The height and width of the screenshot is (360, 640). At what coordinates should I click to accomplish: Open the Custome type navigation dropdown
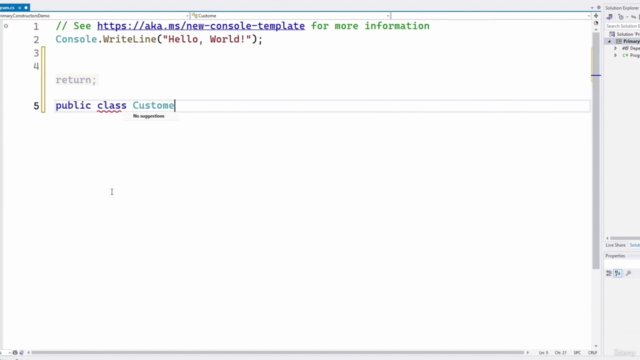[x=290, y=16]
